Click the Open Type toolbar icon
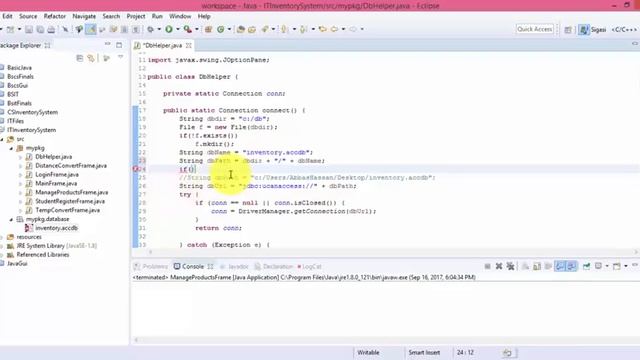This screenshot has height=360, width=640. coord(241,29)
